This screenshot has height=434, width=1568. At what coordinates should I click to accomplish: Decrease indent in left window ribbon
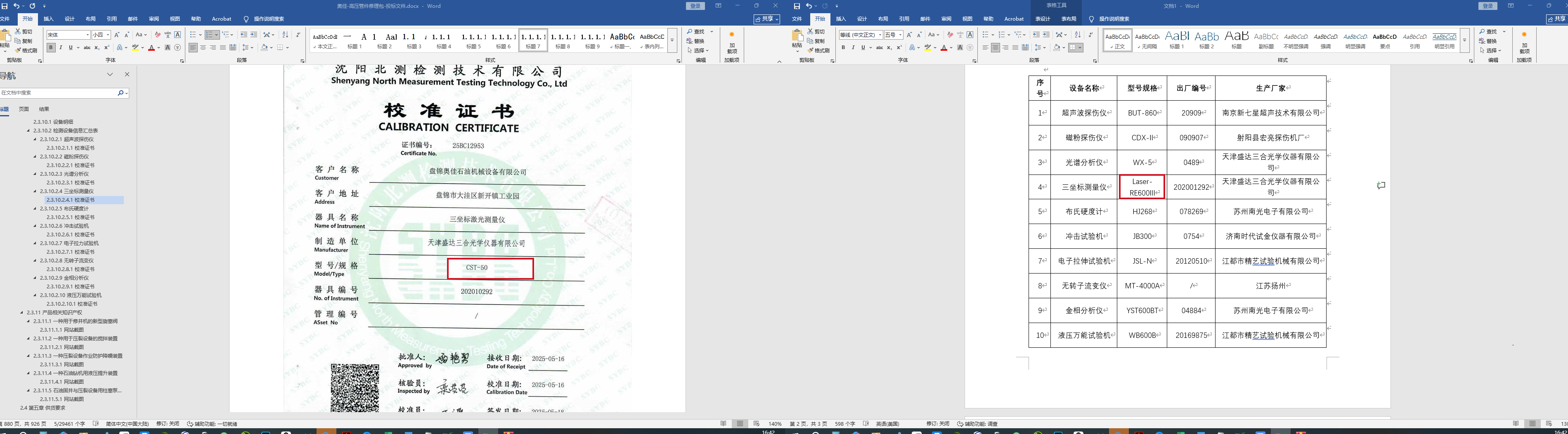coord(244,35)
